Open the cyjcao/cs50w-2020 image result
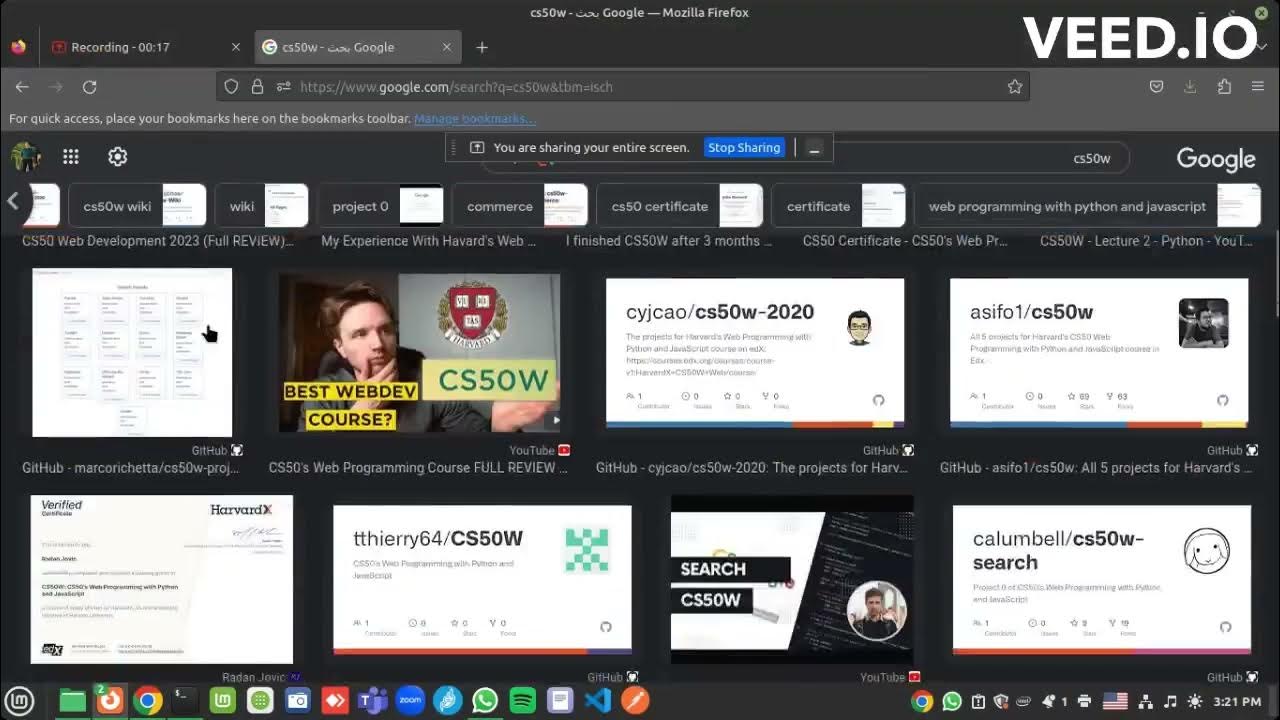The image size is (1280, 720). pyautogui.click(x=755, y=353)
